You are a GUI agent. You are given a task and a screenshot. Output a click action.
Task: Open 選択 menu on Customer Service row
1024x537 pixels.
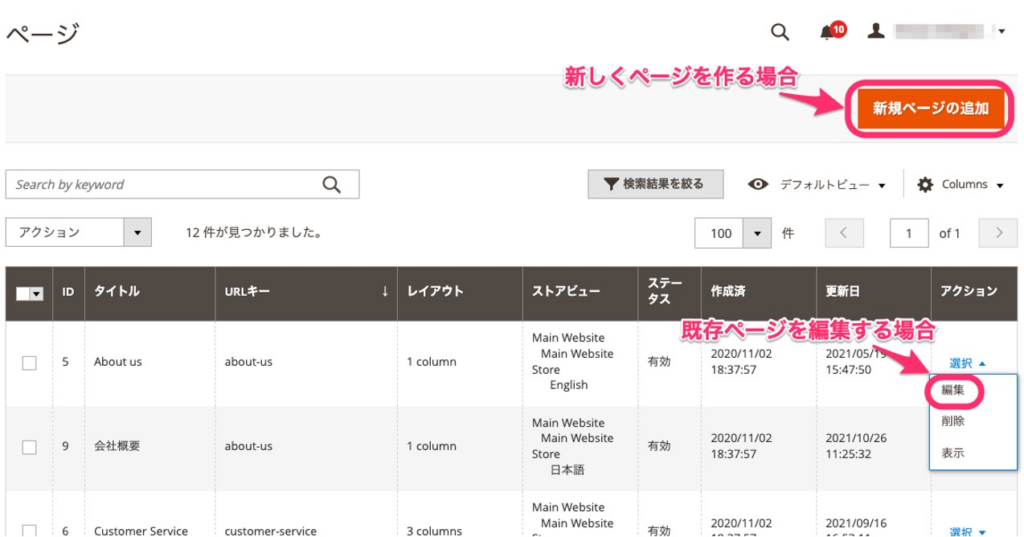click(967, 532)
